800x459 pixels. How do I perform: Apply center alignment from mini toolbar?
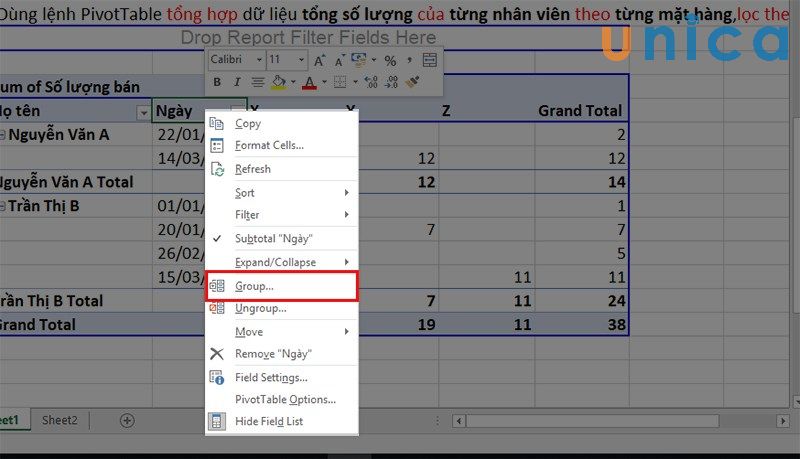click(x=258, y=82)
